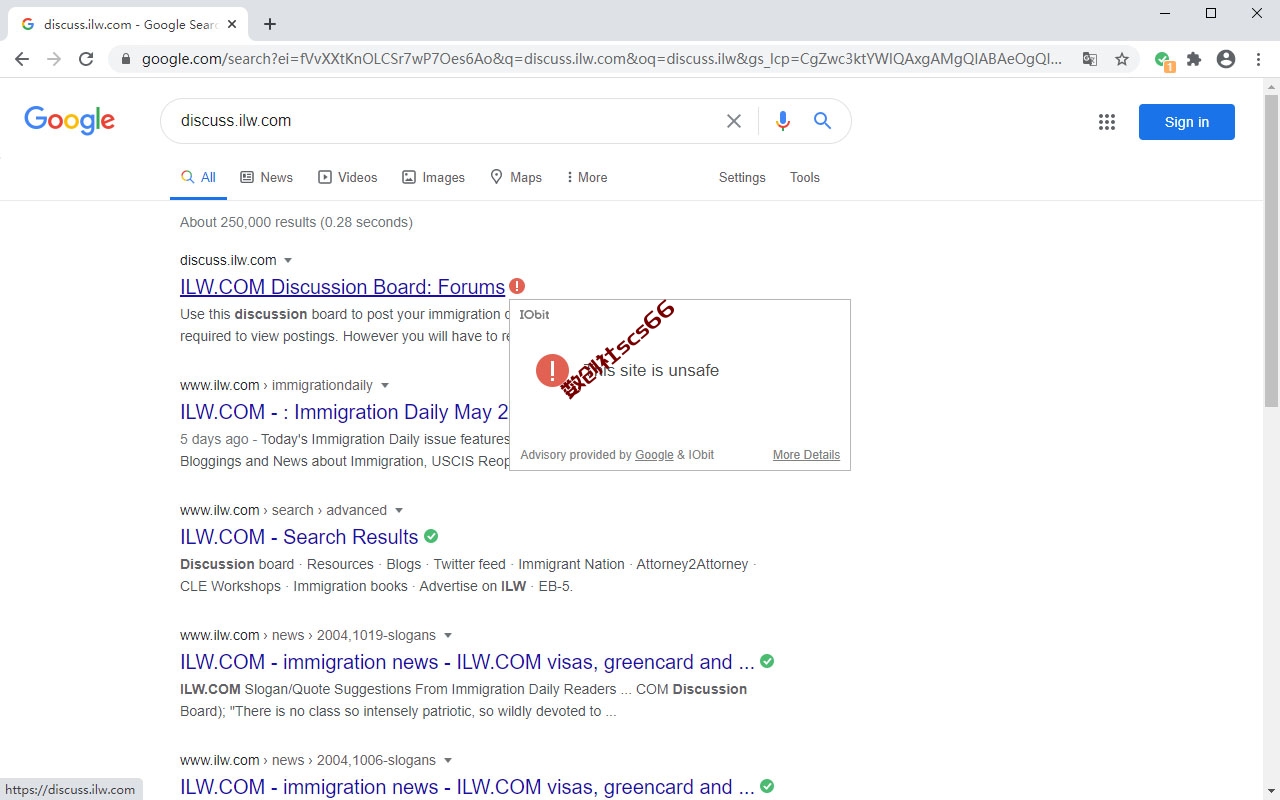Switch to the Images tab
Viewport: 1280px width, 800px height.
(433, 177)
